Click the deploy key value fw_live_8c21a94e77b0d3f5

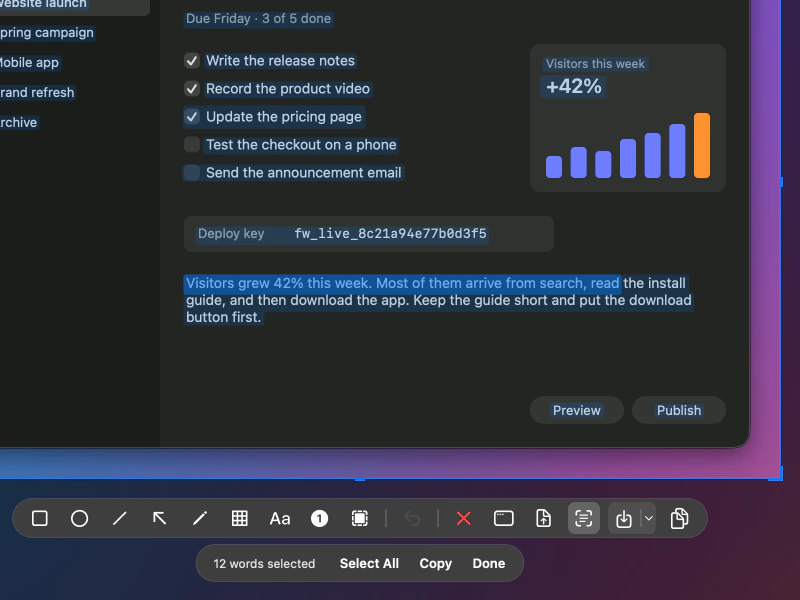[x=390, y=234]
